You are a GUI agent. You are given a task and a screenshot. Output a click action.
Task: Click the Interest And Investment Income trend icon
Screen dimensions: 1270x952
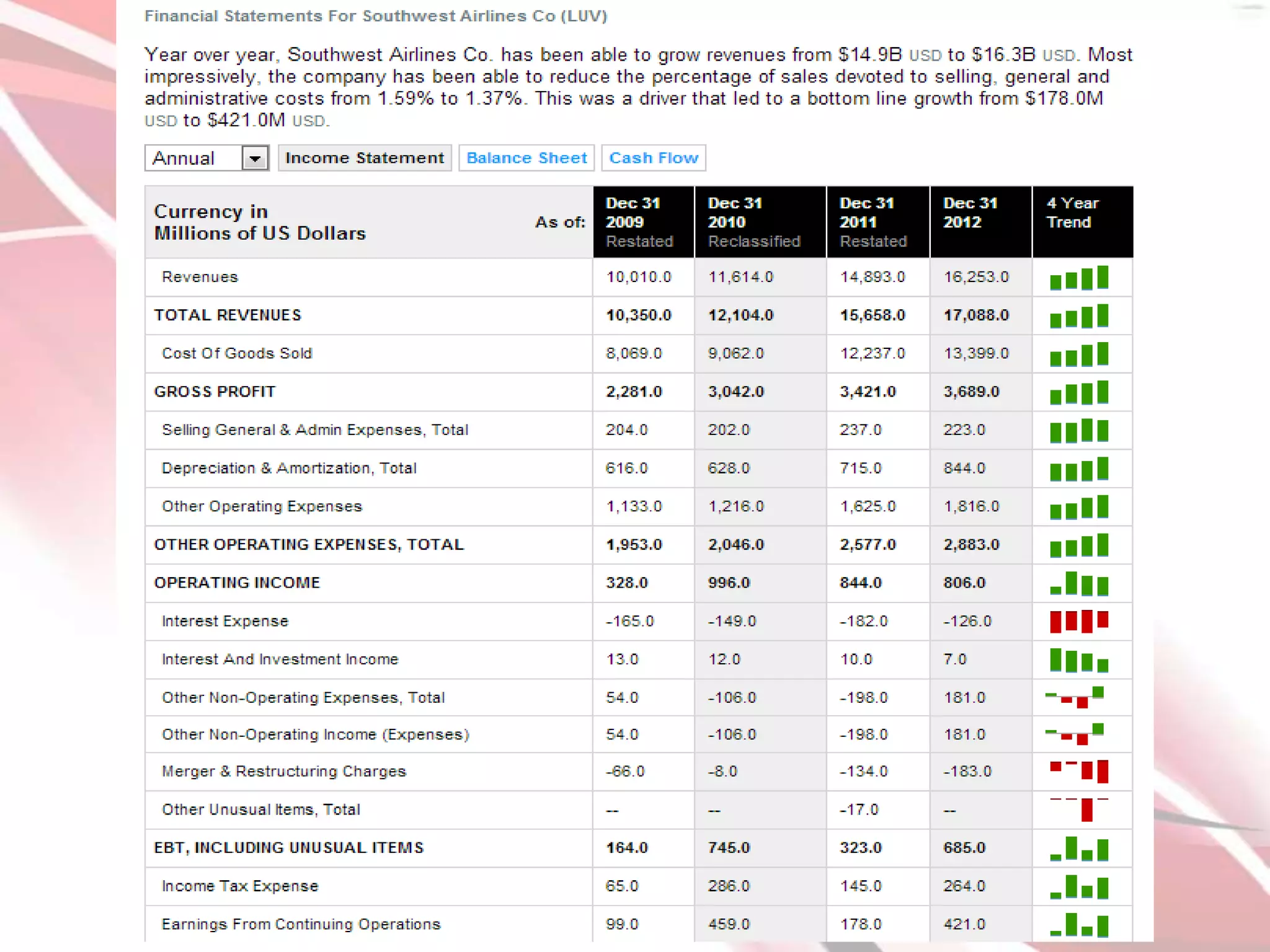[1079, 660]
